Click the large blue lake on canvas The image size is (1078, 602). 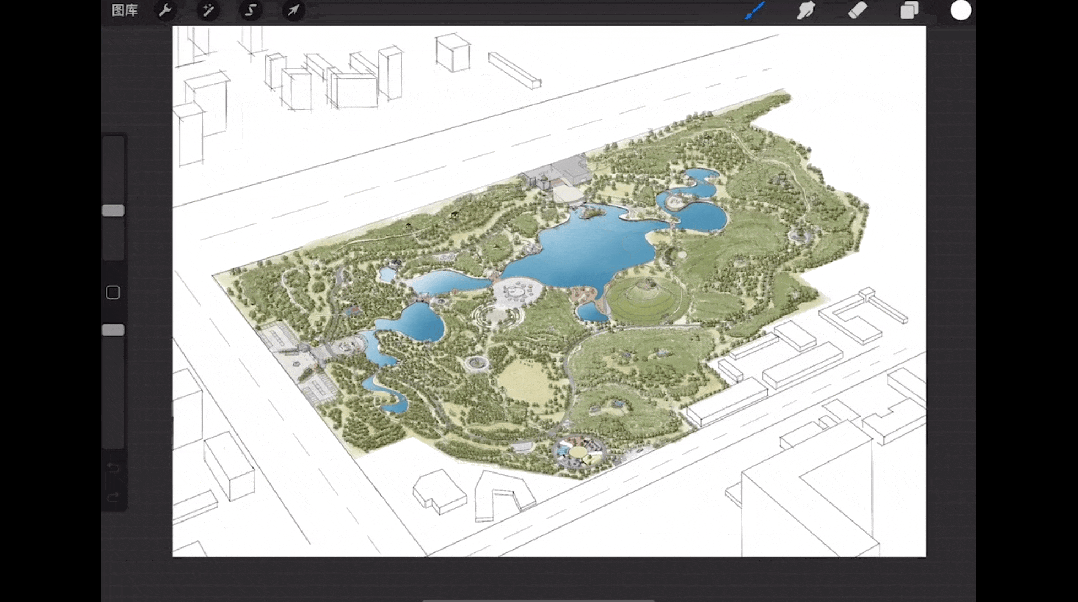click(x=580, y=250)
